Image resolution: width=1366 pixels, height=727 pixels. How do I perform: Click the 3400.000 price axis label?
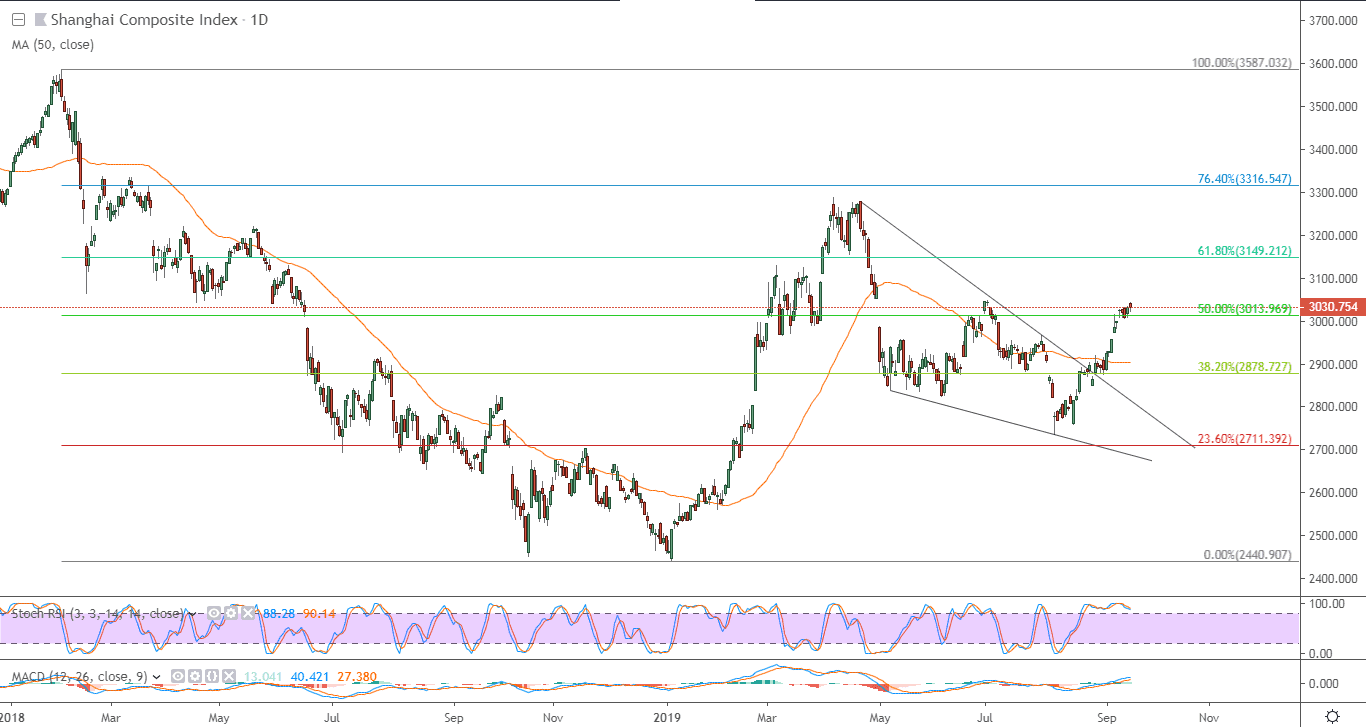pyautogui.click(x=1333, y=149)
